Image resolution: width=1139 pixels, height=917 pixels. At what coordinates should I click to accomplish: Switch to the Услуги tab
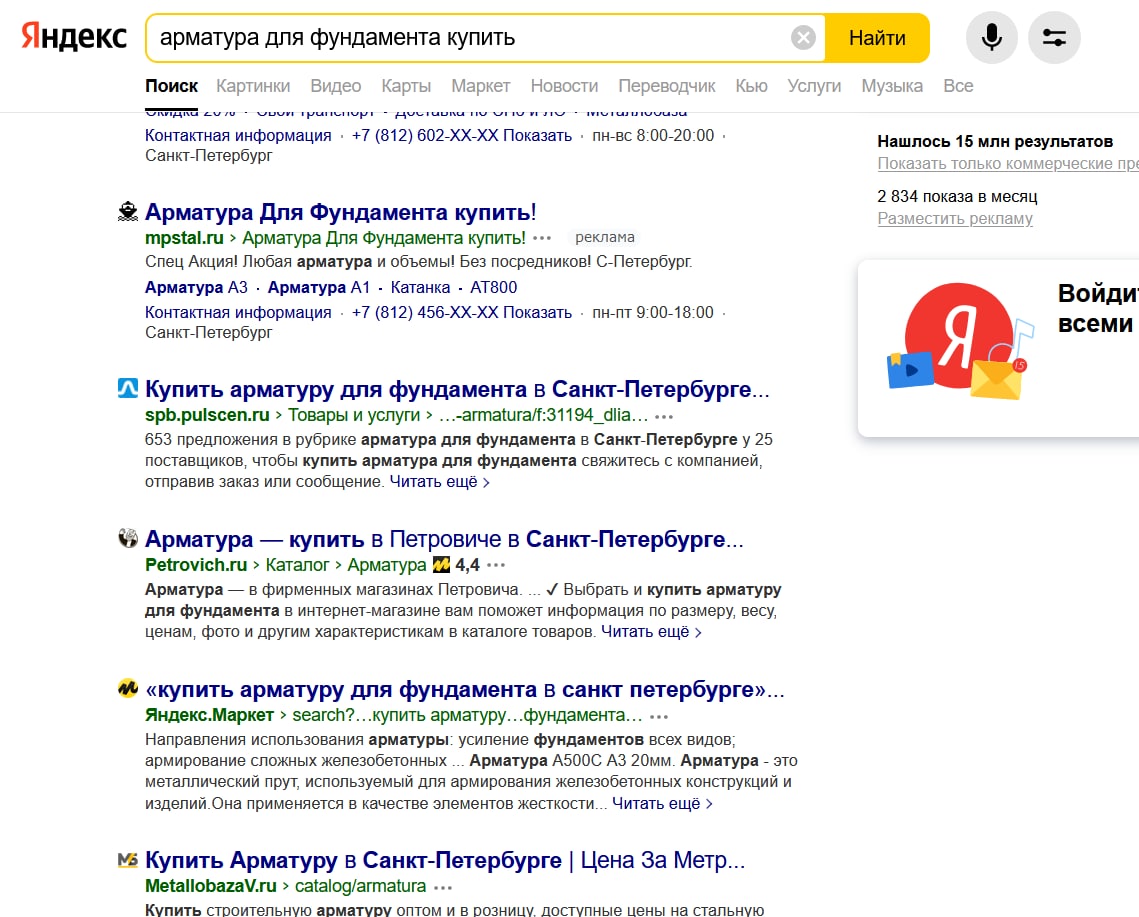pos(814,86)
